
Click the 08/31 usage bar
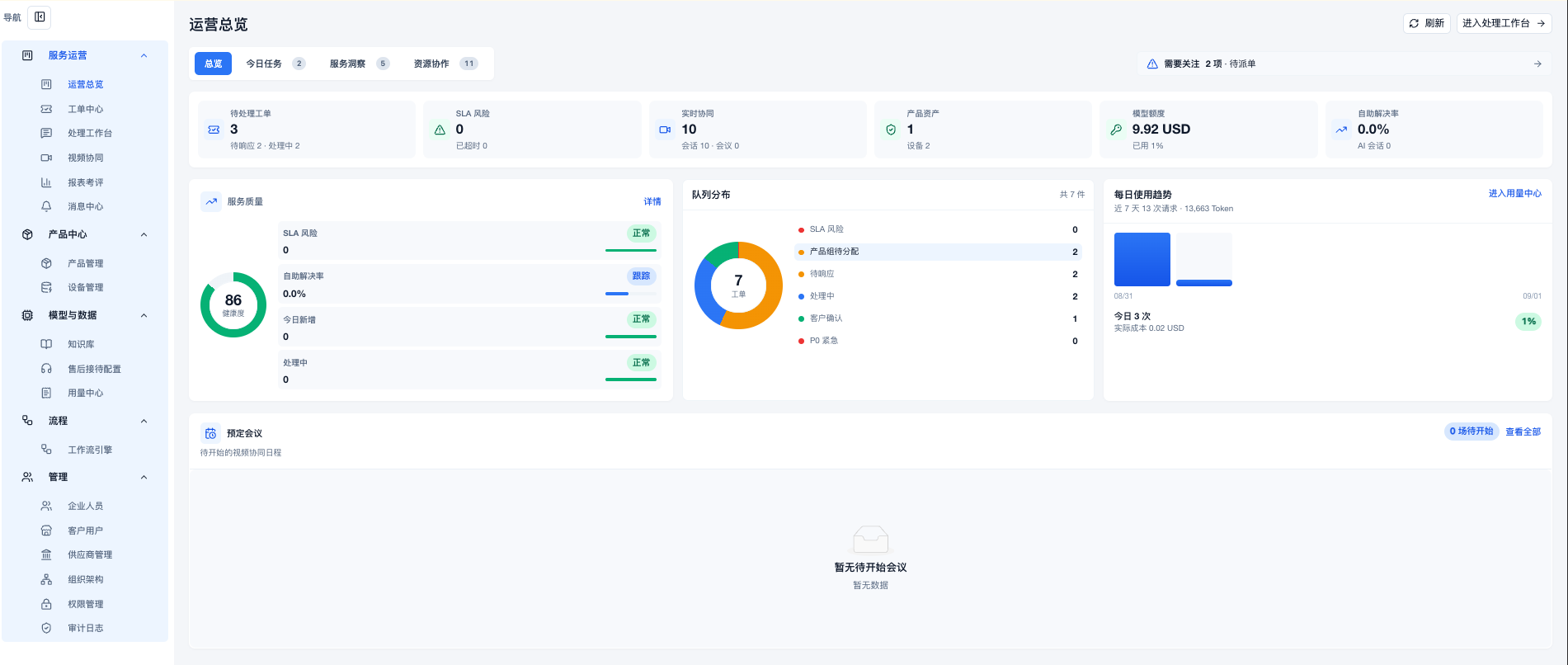click(1142, 259)
